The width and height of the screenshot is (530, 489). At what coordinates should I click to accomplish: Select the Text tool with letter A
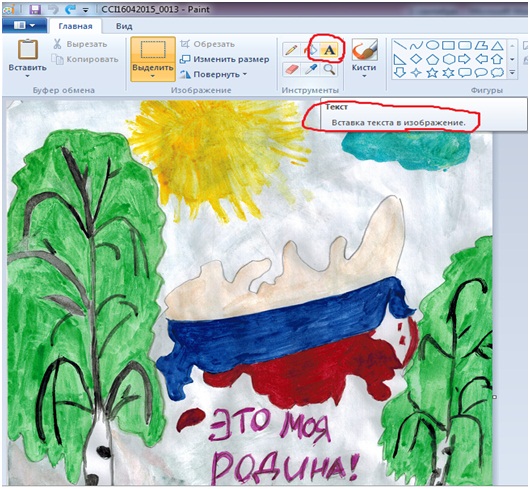click(329, 50)
